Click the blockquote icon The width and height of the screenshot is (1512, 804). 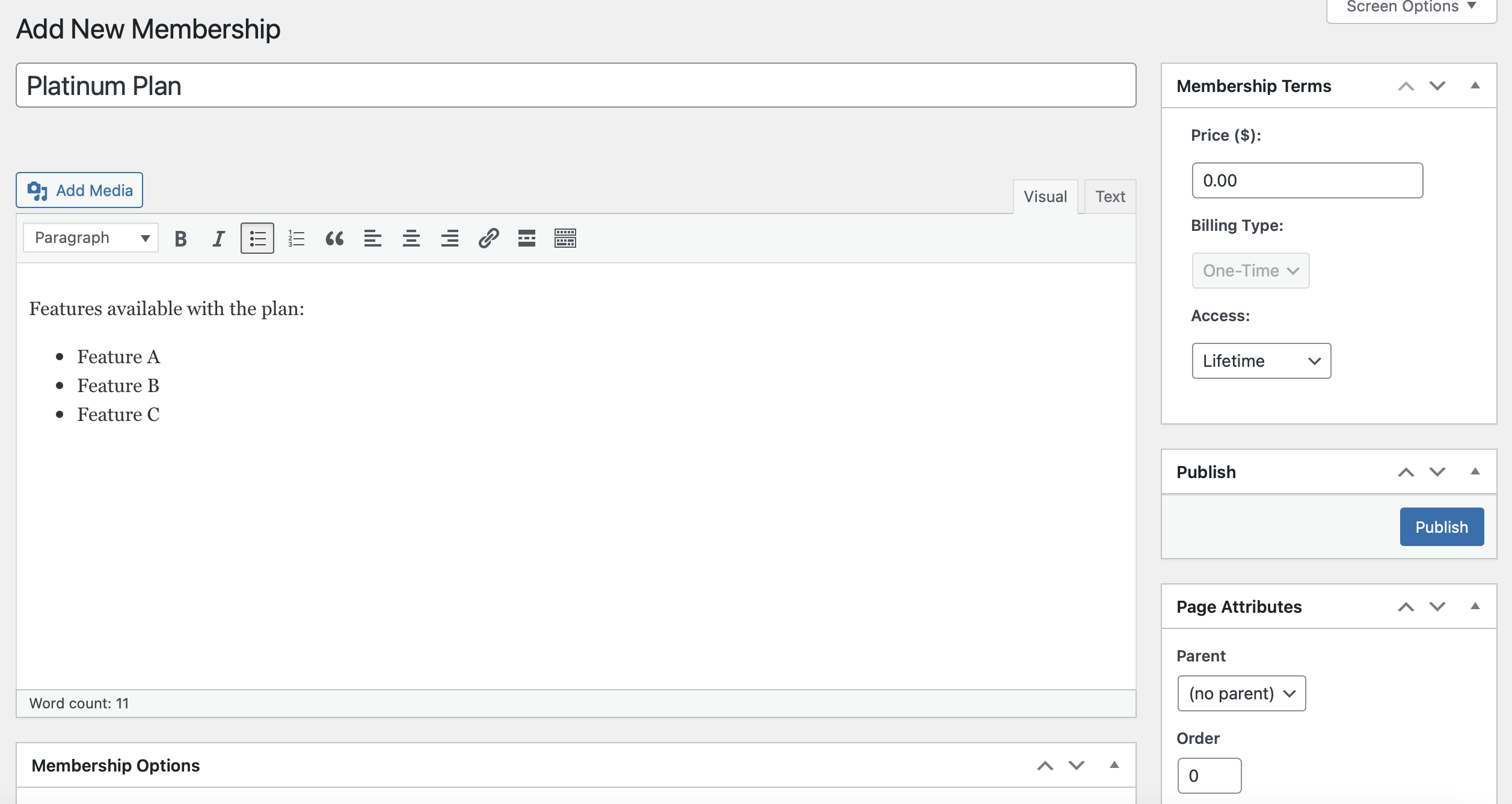point(334,238)
